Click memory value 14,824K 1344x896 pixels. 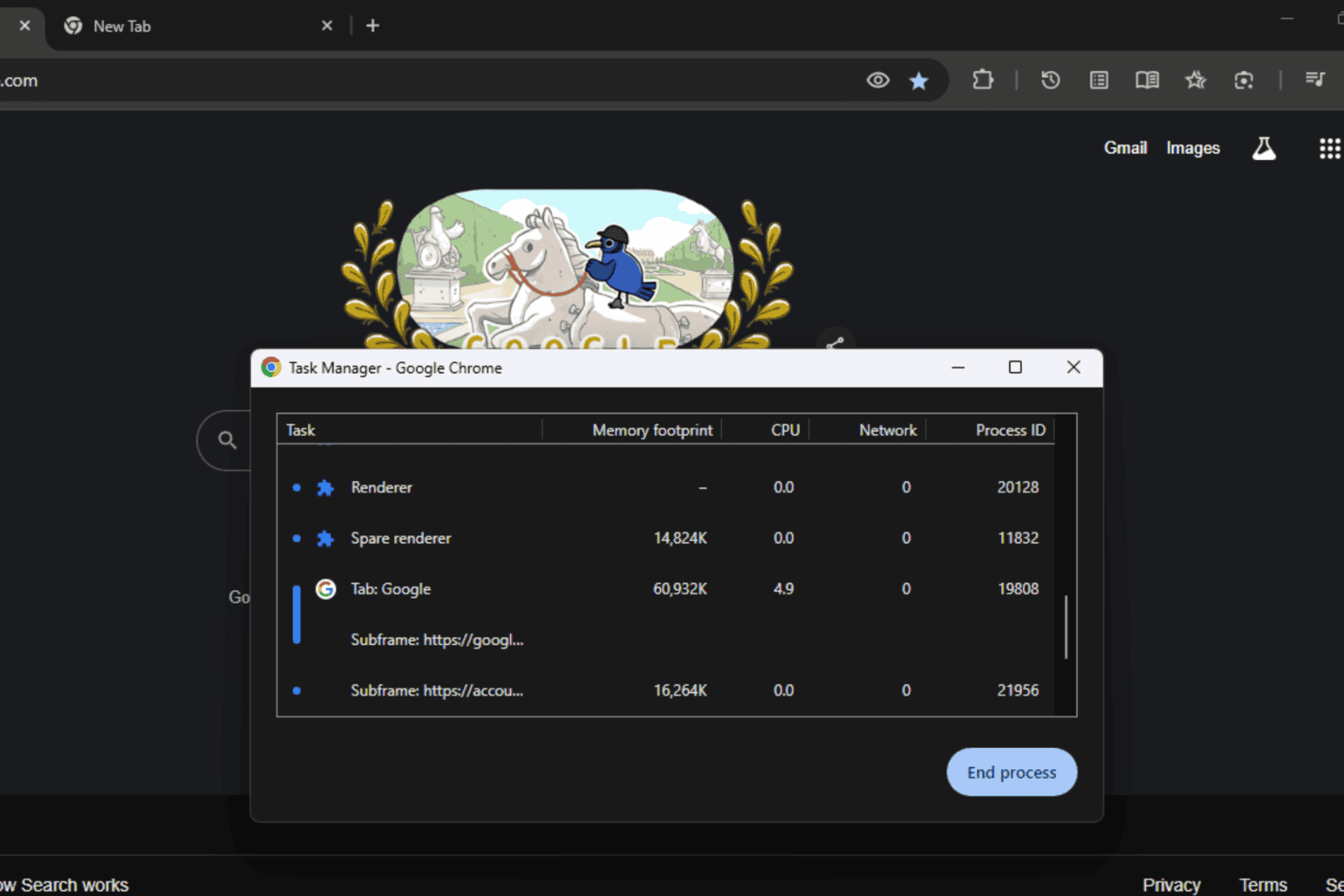tap(680, 538)
